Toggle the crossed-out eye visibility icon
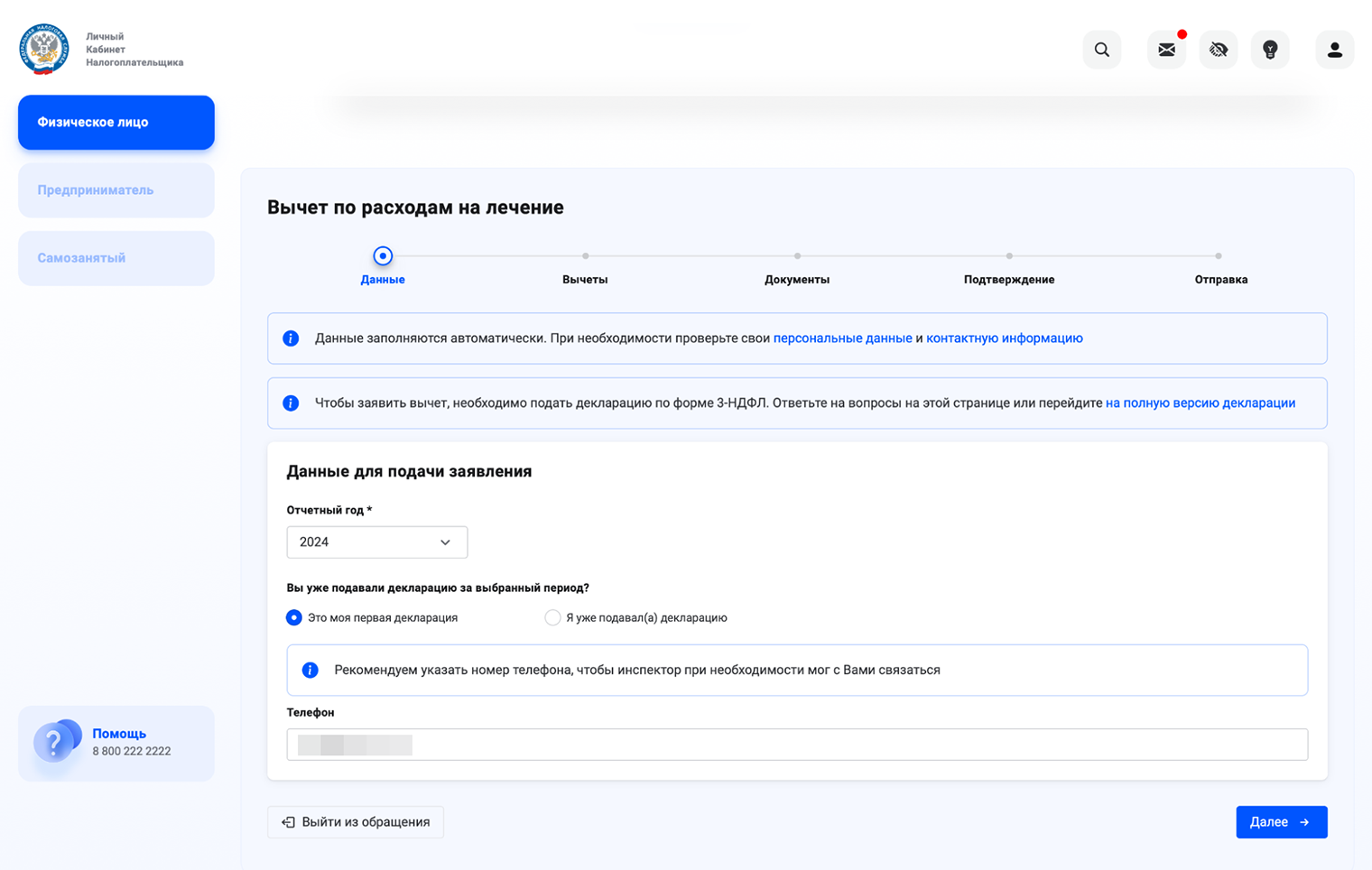Viewport: 1372px width, 870px height. pyautogui.click(x=1218, y=50)
